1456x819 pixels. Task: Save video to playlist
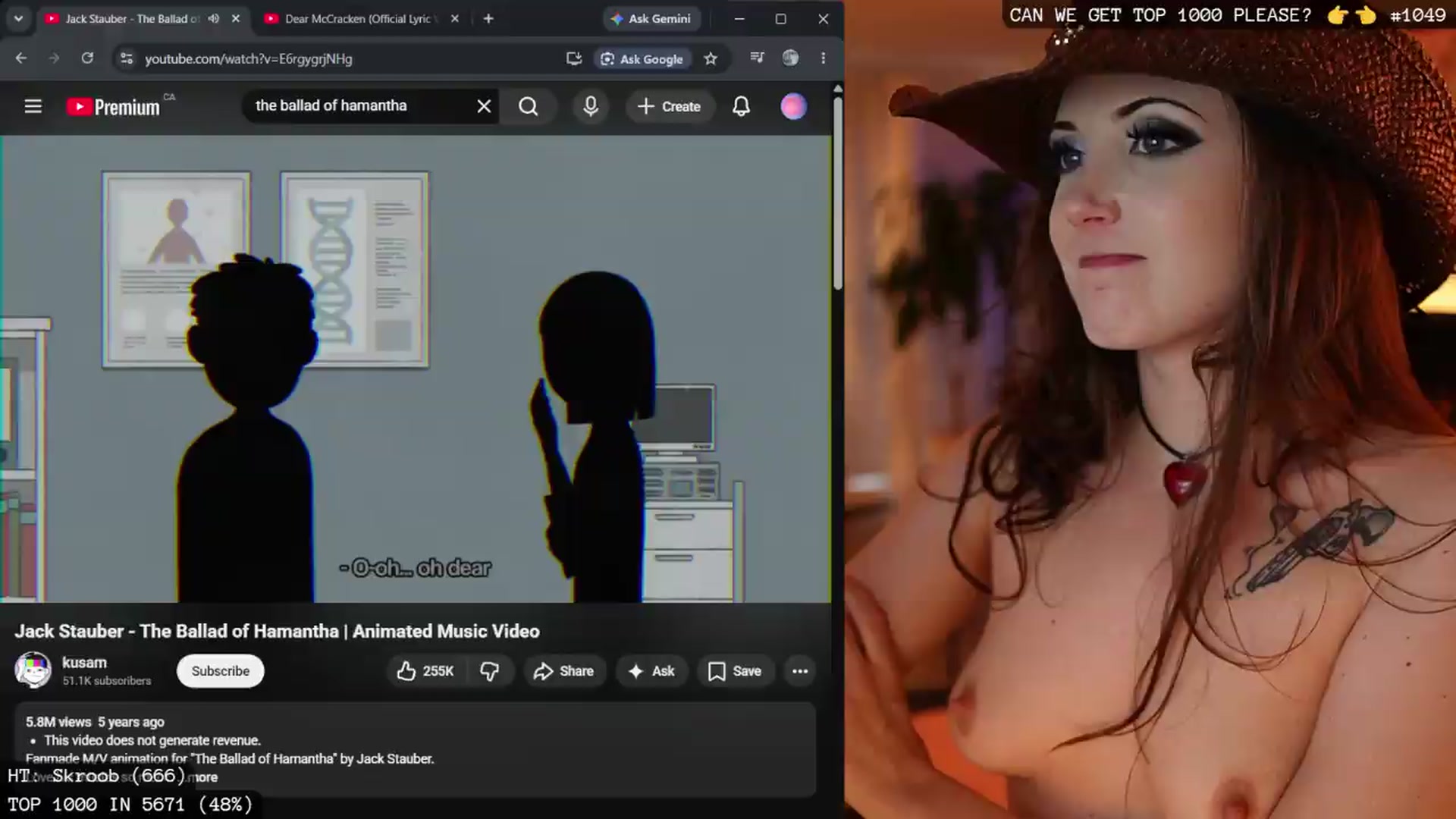tap(735, 671)
